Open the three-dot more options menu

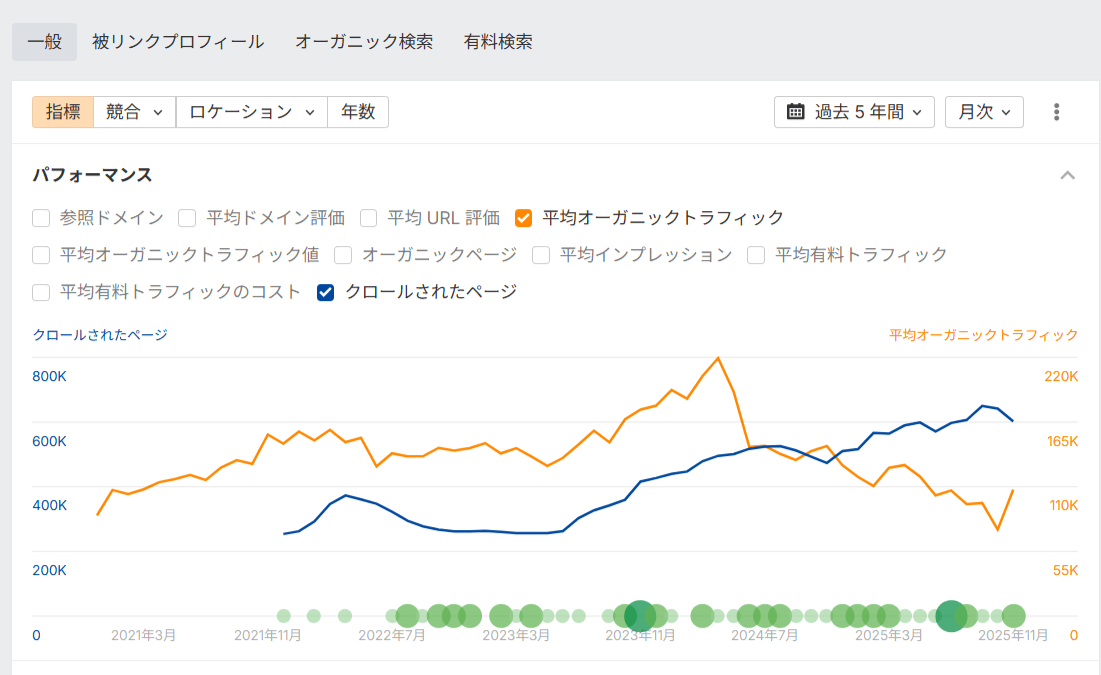(1056, 112)
